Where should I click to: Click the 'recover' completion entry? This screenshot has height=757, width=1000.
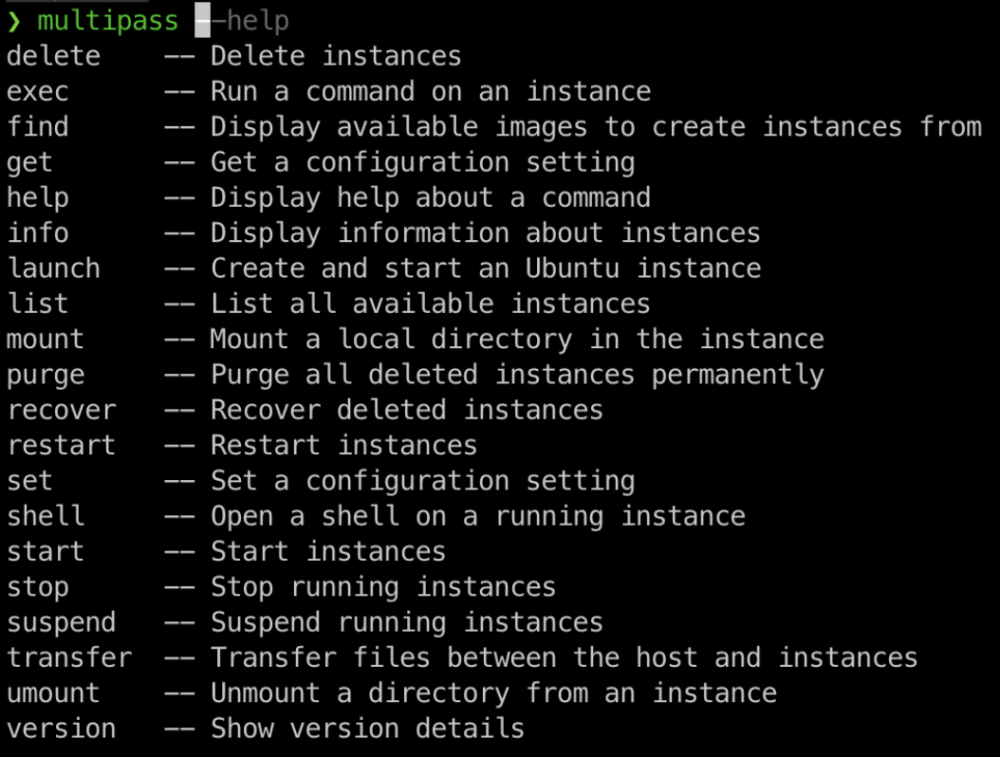tap(61, 410)
